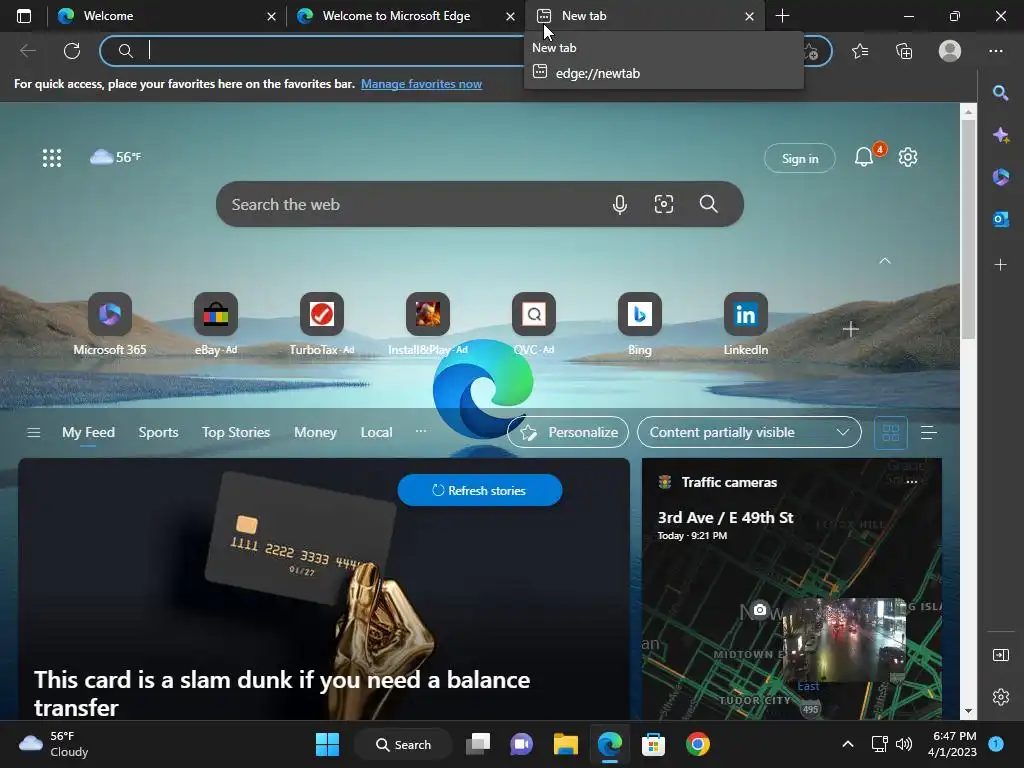This screenshot has width=1024, height=768.
Task: Start voice search with microphone icon
Action: (x=620, y=204)
